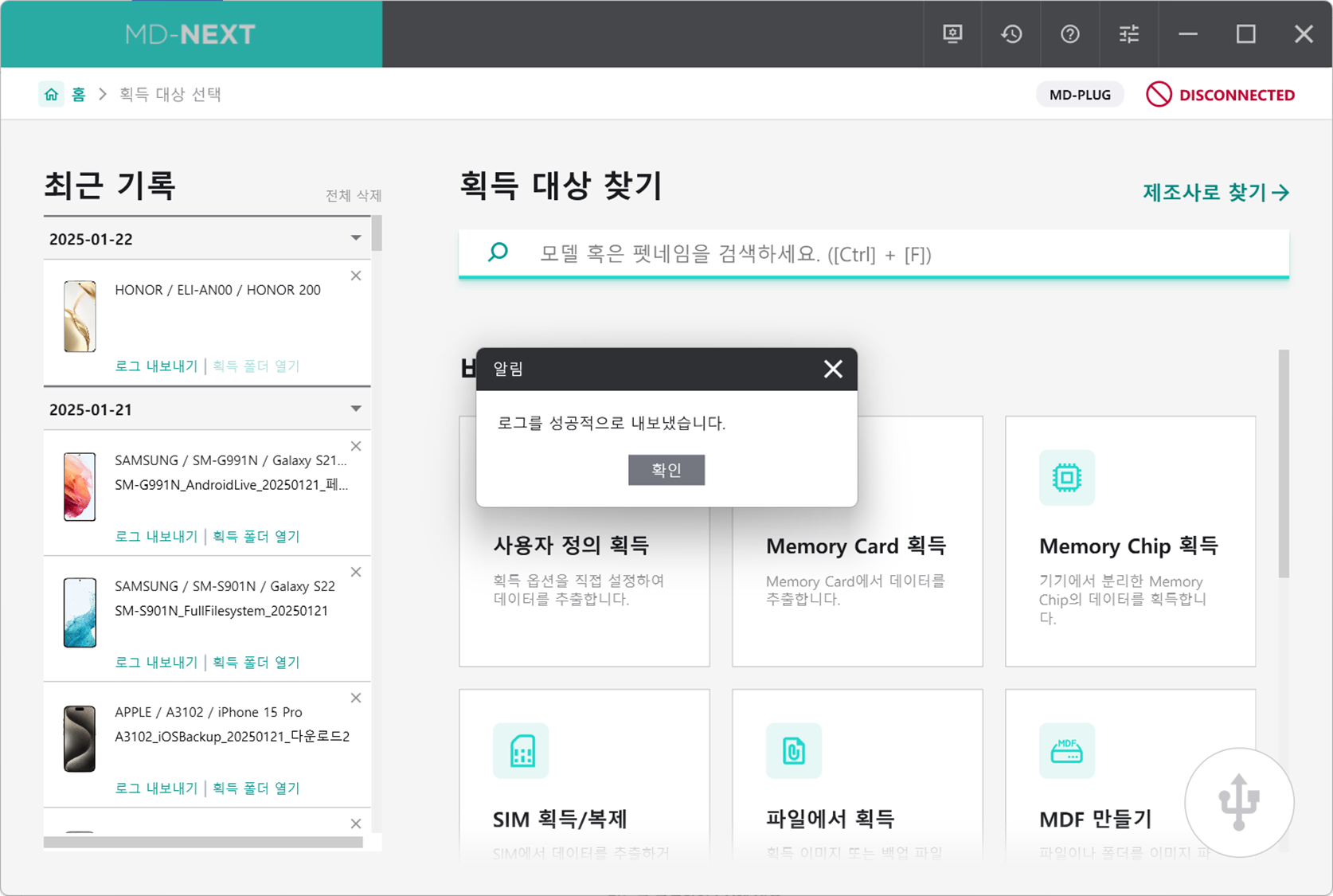This screenshot has width=1333, height=896.
Task: Click the Galaxy S22 phone thumbnail
Action: coord(80,612)
